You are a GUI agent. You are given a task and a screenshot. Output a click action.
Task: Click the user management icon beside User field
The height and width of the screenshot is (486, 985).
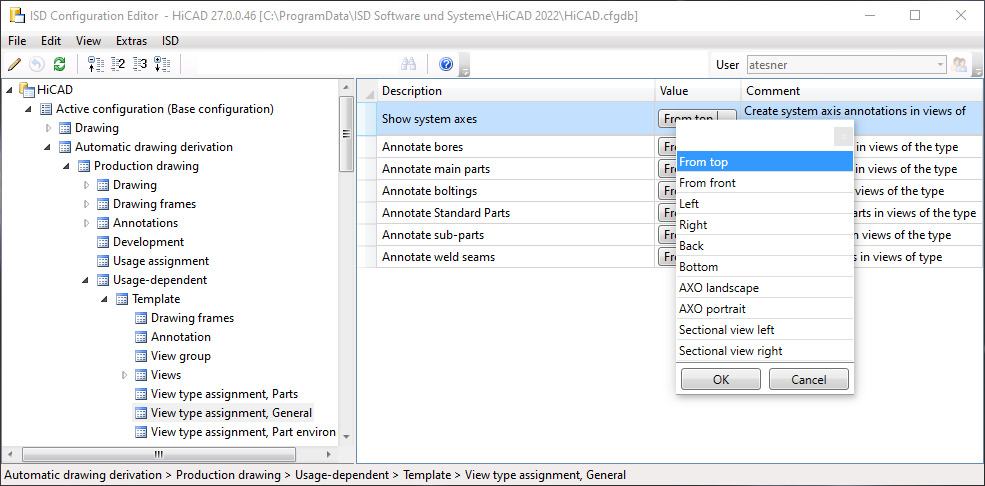point(959,65)
